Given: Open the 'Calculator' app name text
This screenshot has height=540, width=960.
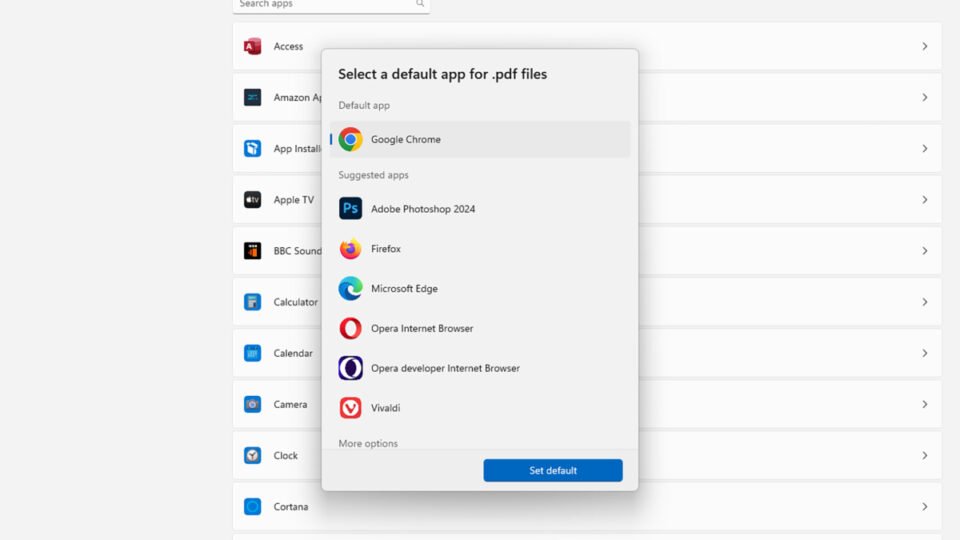Looking at the screenshot, I should 296,302.
